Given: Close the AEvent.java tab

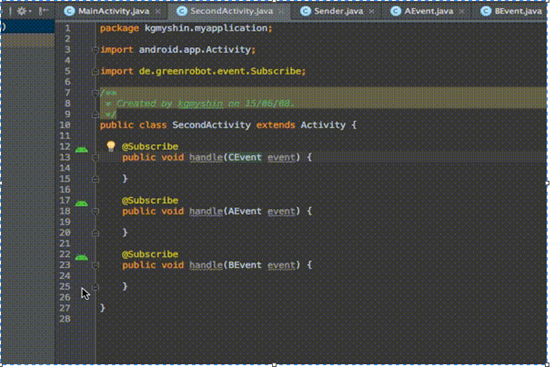Looking at the screenshot, I should 461,12.
